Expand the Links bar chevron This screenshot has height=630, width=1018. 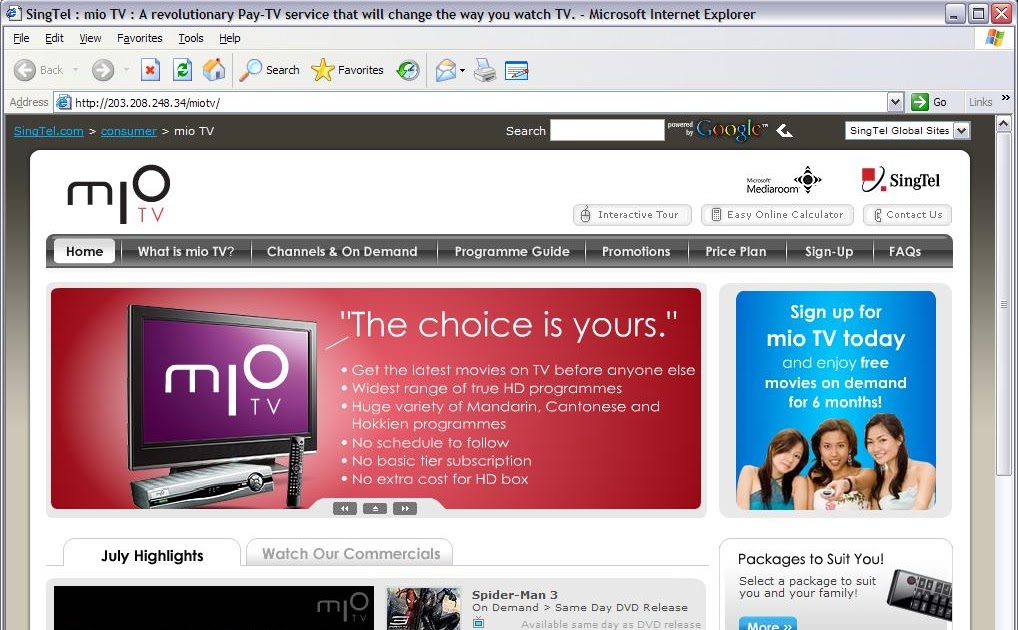coord(1003,101)
